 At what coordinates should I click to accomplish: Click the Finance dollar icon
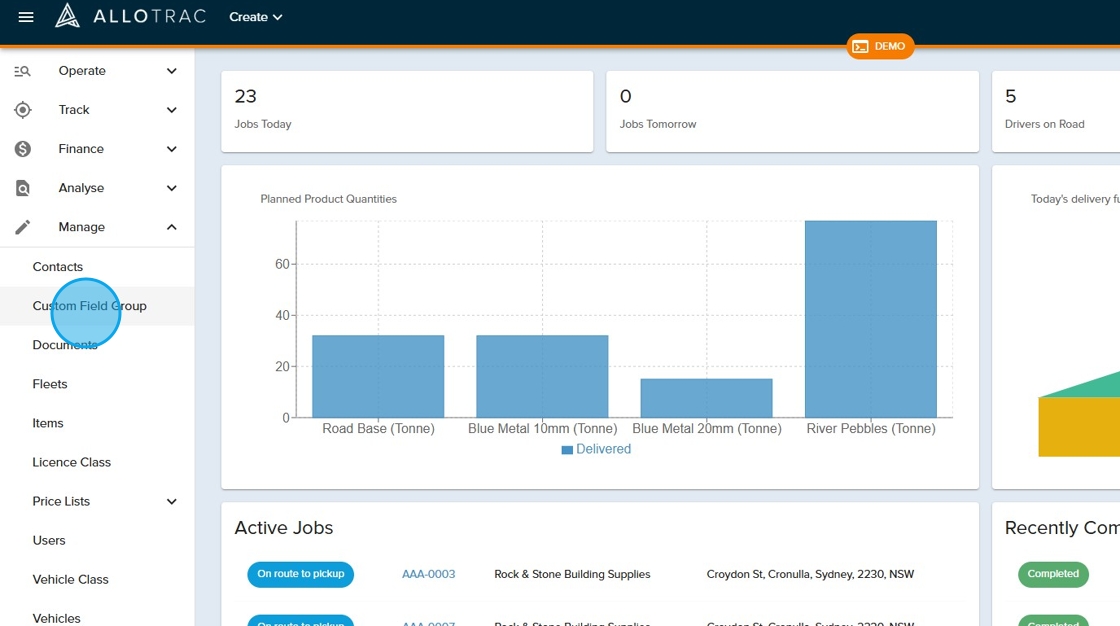tap(22, 149)
